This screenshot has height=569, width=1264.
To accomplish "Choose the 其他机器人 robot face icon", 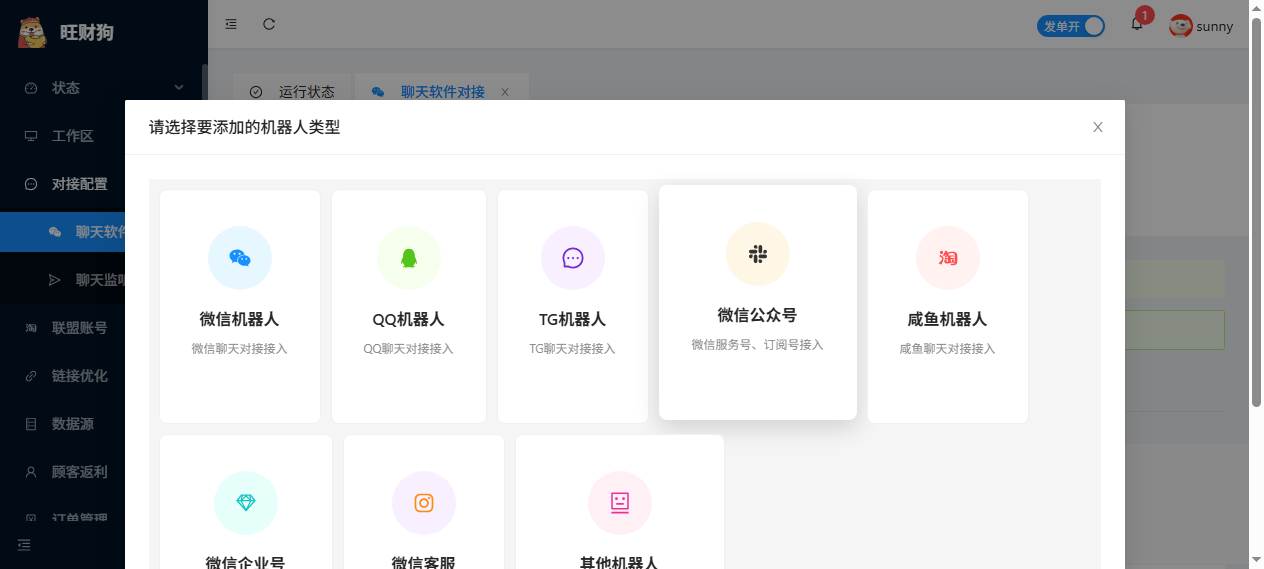I will pos(620,503).
